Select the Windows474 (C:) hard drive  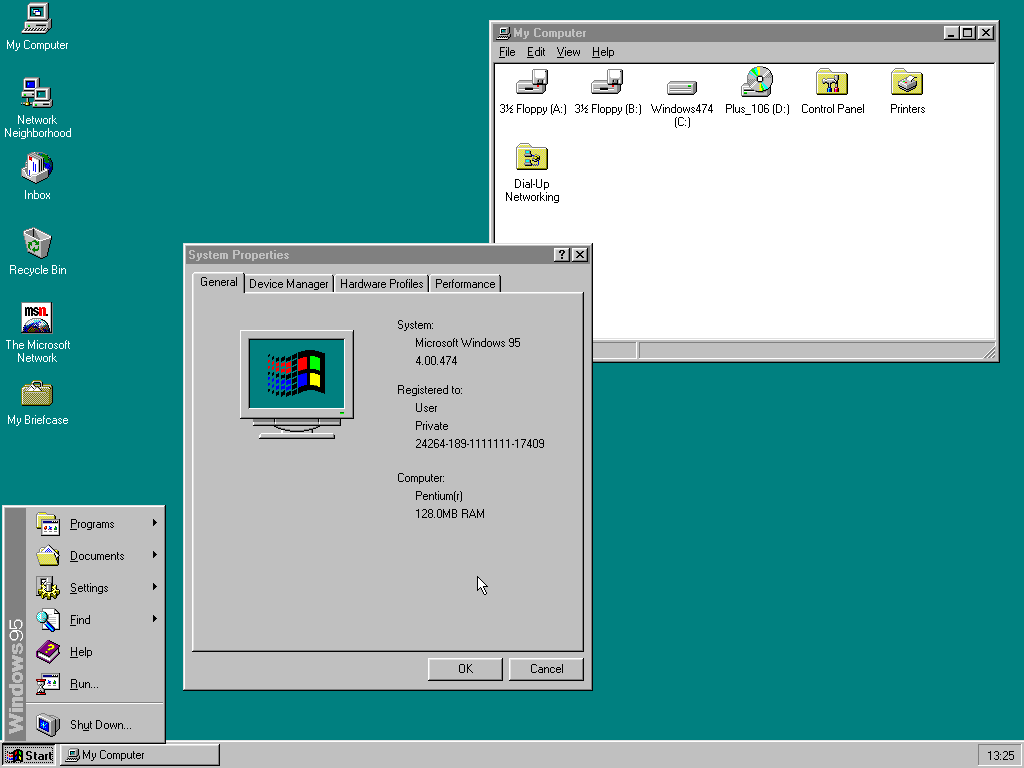click(x=682, y=88)
